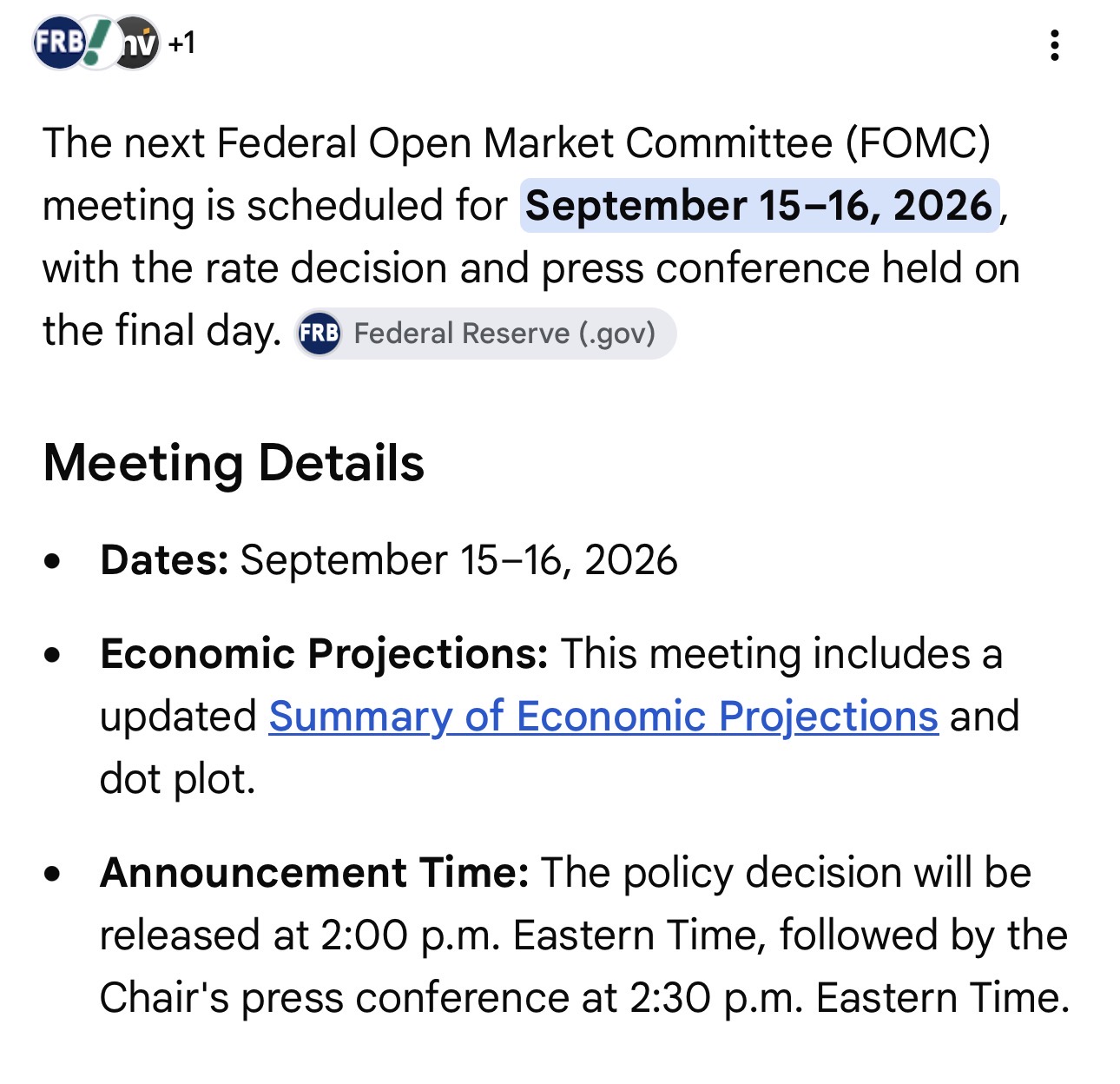Click the bold Dates: label
Screen dimensions: 1120x1084
pyautogui.click(x=164, y=559)
